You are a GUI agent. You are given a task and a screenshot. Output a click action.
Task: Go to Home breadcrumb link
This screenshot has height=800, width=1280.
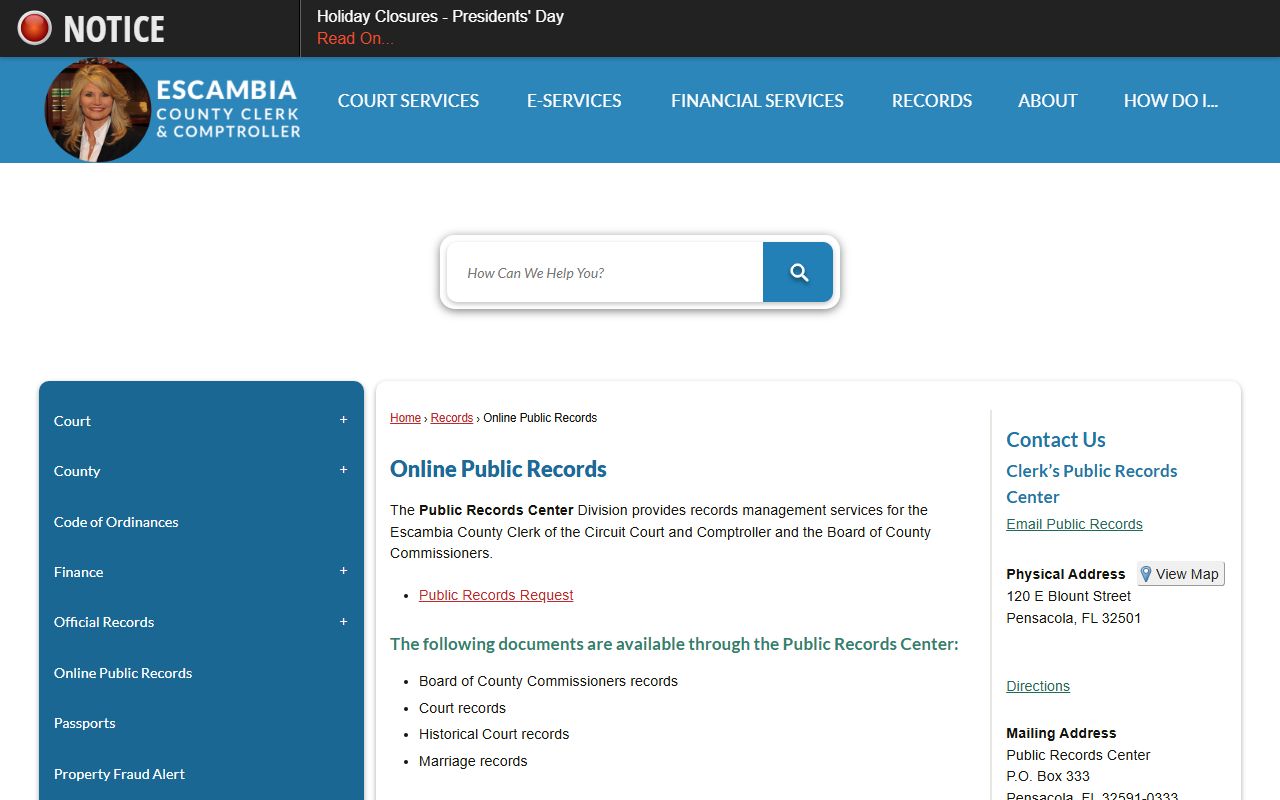pos(405,418)
